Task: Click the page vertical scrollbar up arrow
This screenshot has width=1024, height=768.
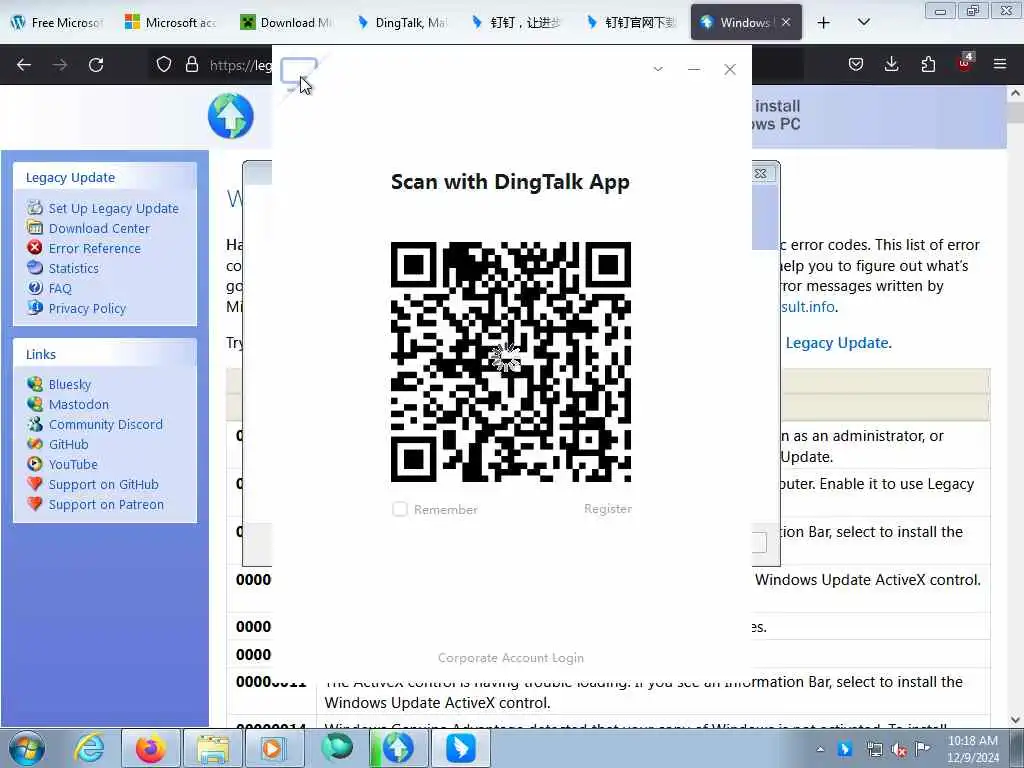Action: 1016,93
